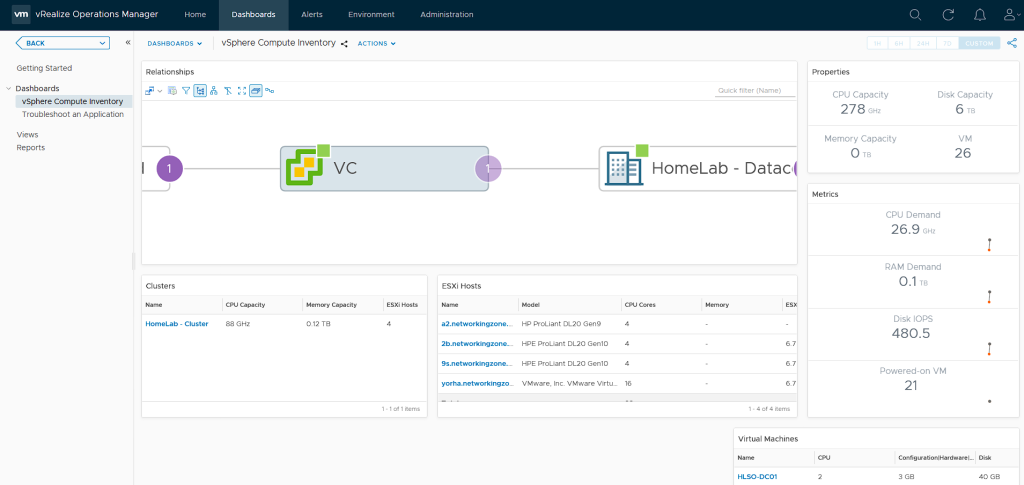Viewport: 1024px width, 485px height.
Task: Click the search magnifier icon in header
Action: point(915,15)
